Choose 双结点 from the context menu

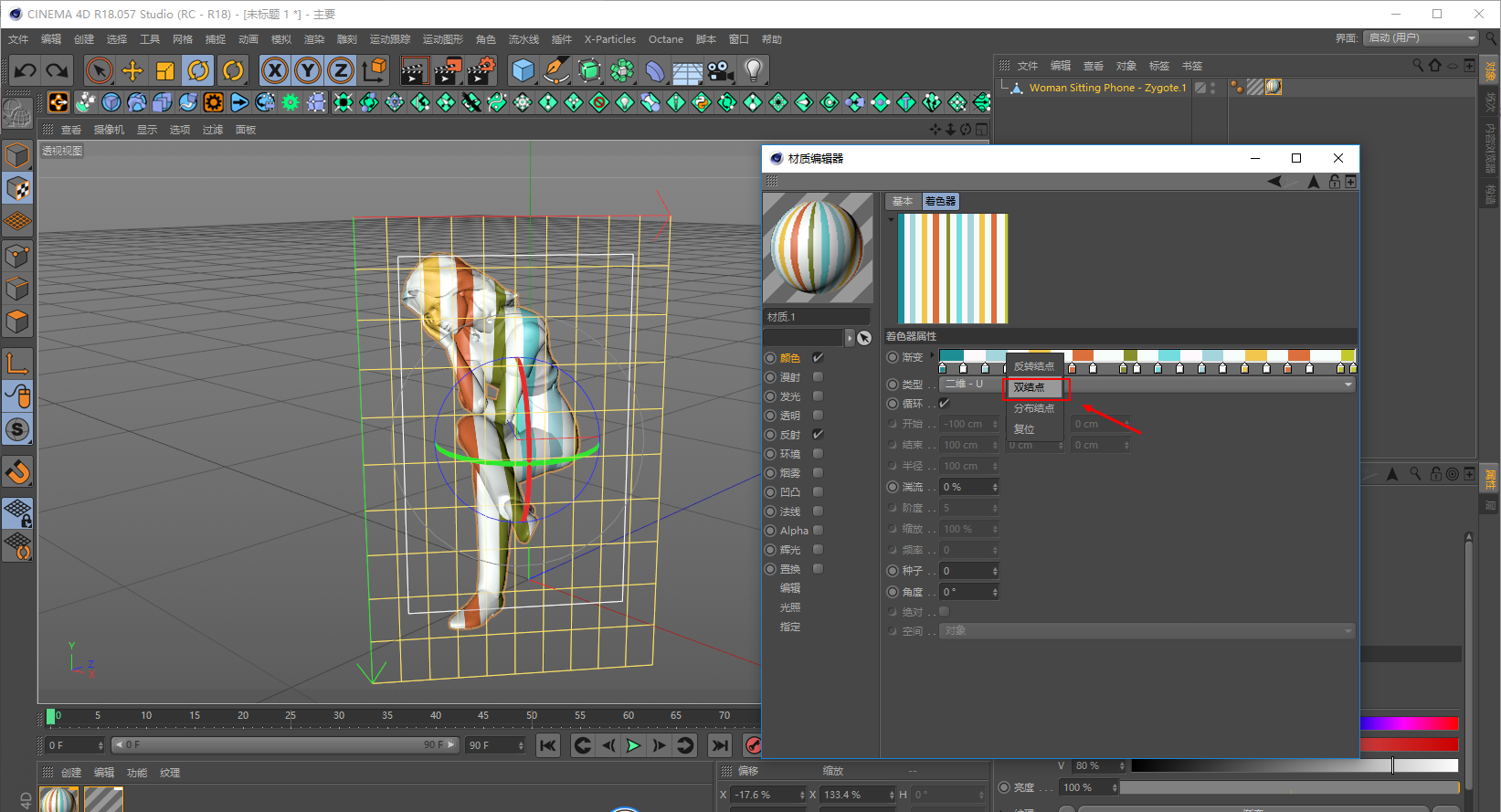(1034, 387)
